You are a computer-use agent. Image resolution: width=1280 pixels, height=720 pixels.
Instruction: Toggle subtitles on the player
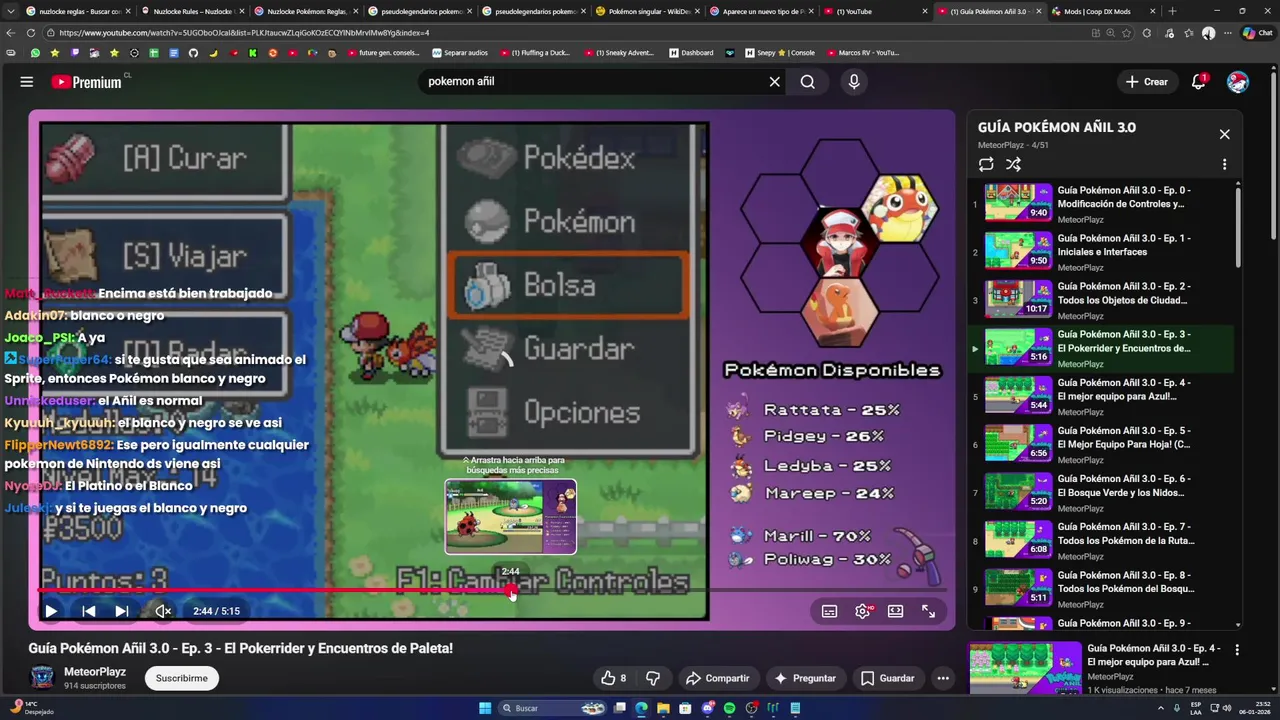(829, 611)
